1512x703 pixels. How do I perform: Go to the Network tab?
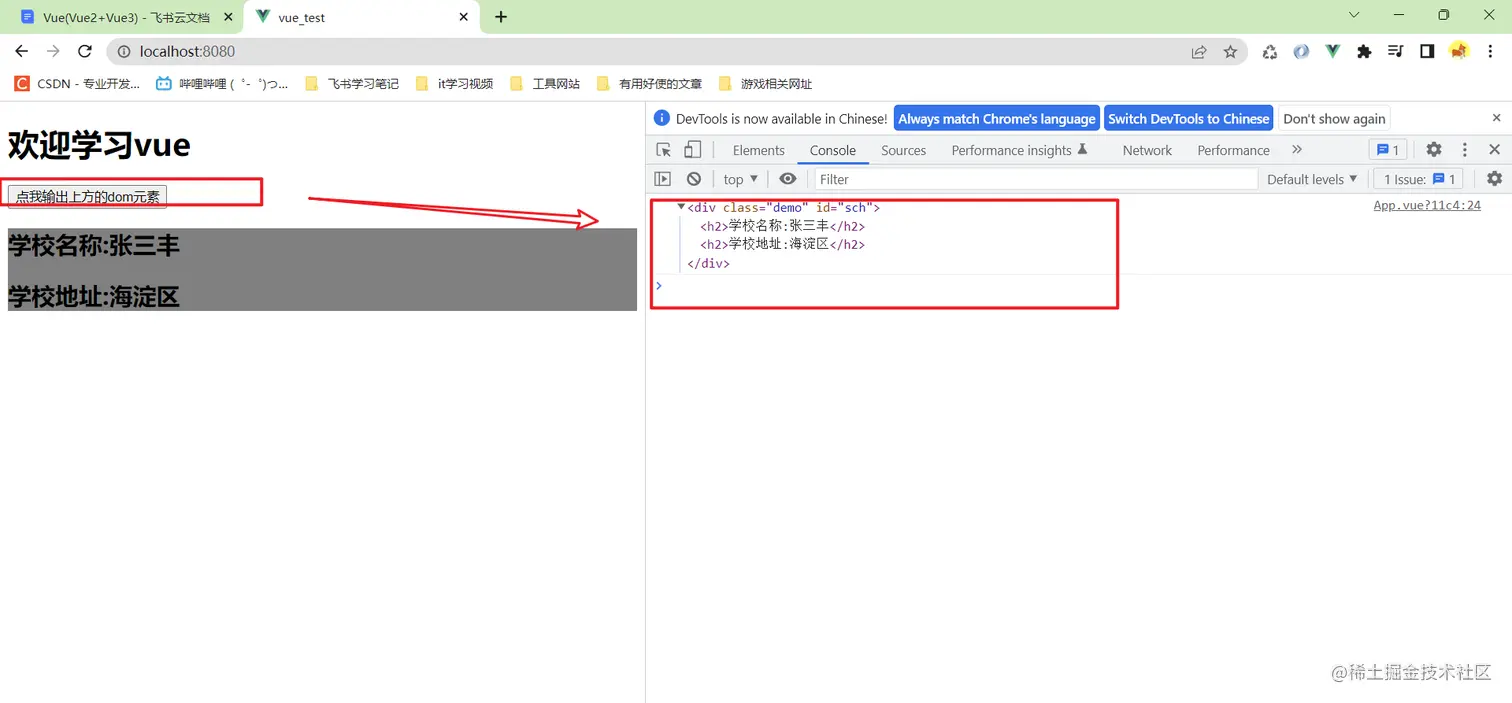(x=1147, y=150)
